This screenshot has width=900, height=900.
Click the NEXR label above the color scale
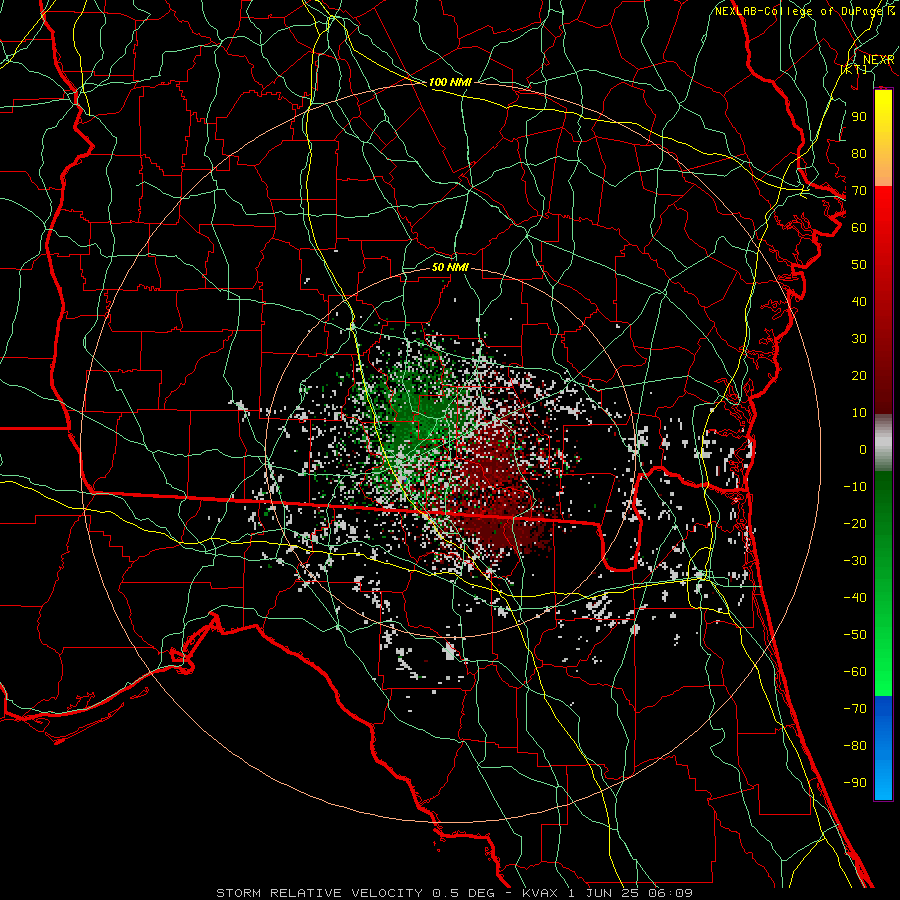878,60
